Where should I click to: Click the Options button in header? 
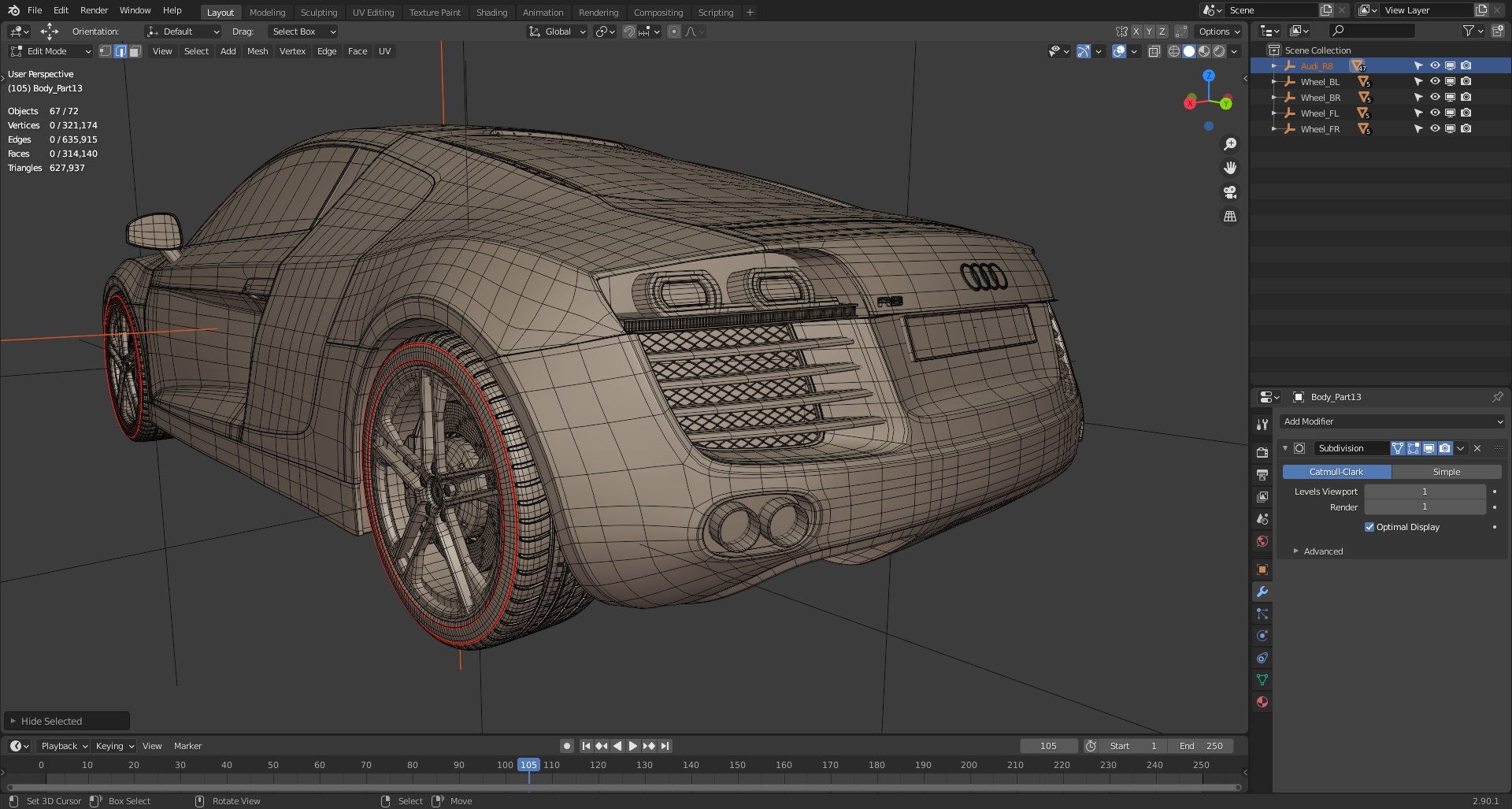1218,32
